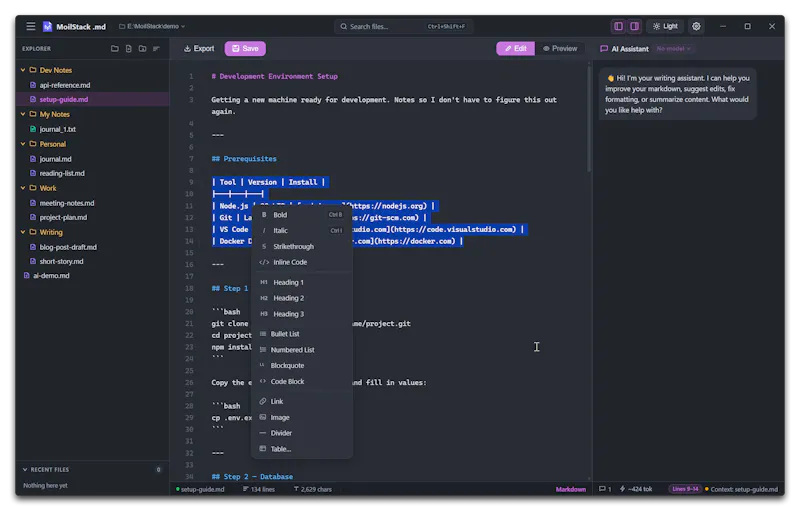Select setup-guide.md in explorer
This screenshot has width=800, height=511.
[92, 99]
